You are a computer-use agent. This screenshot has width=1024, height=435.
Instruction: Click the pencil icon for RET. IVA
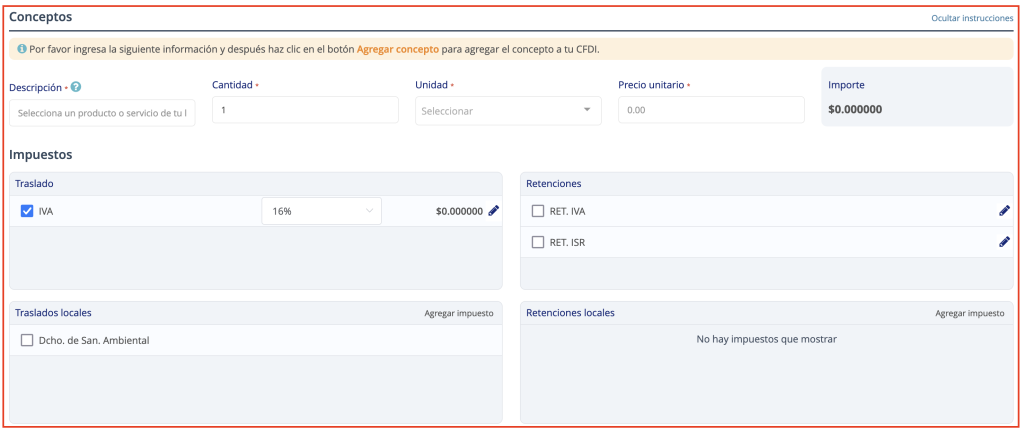point(1004,210)
